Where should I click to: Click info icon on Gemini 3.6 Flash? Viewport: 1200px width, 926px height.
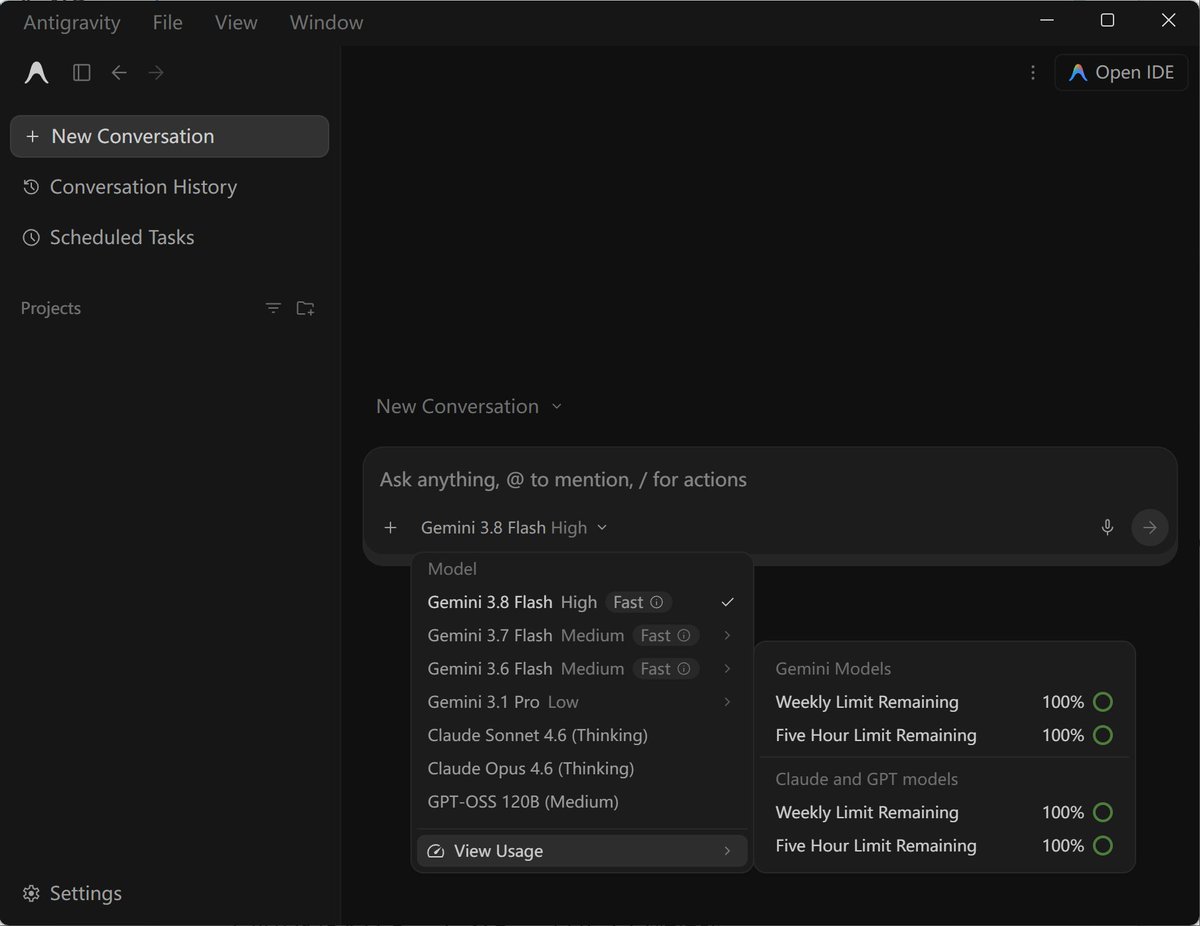tap(684, 668)
